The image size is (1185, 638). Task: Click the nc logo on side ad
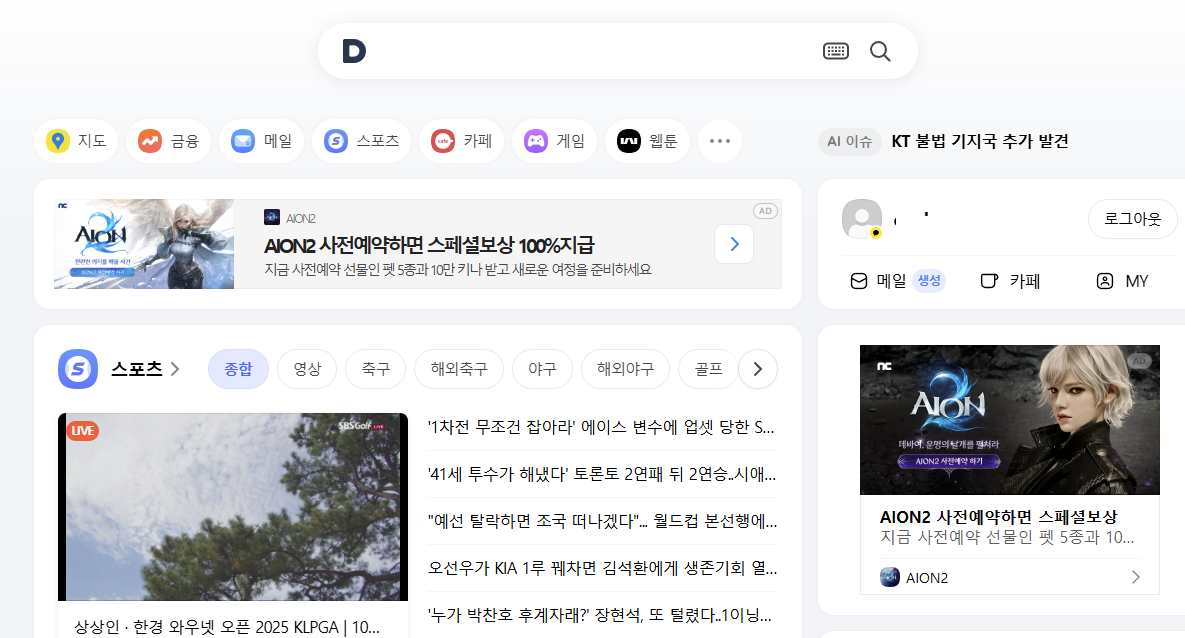point(884,367)
